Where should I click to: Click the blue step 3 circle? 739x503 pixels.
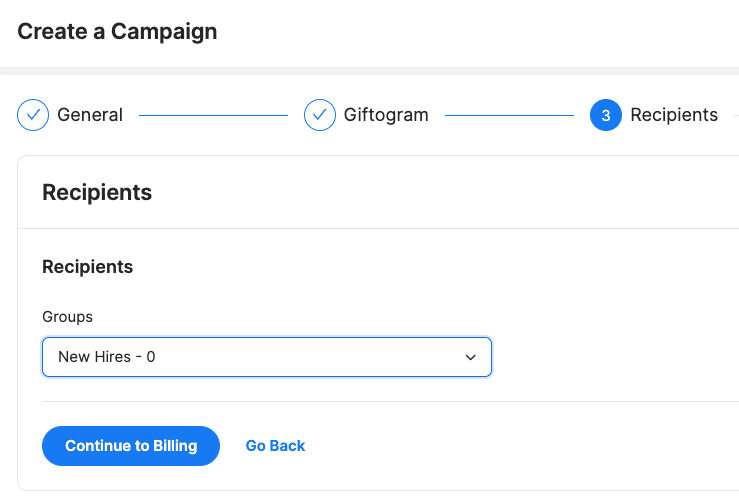point(606,115)
